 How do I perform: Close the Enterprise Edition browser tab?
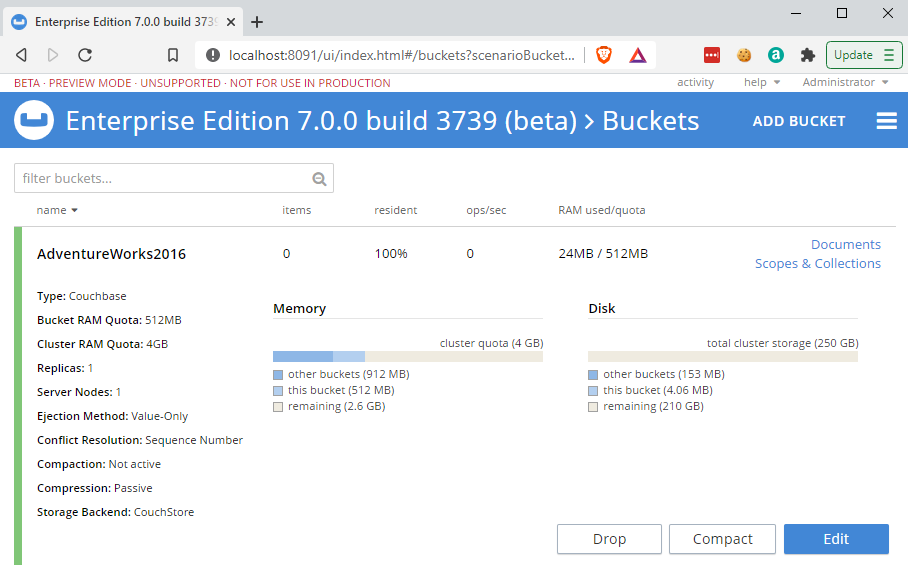[230, 22]
